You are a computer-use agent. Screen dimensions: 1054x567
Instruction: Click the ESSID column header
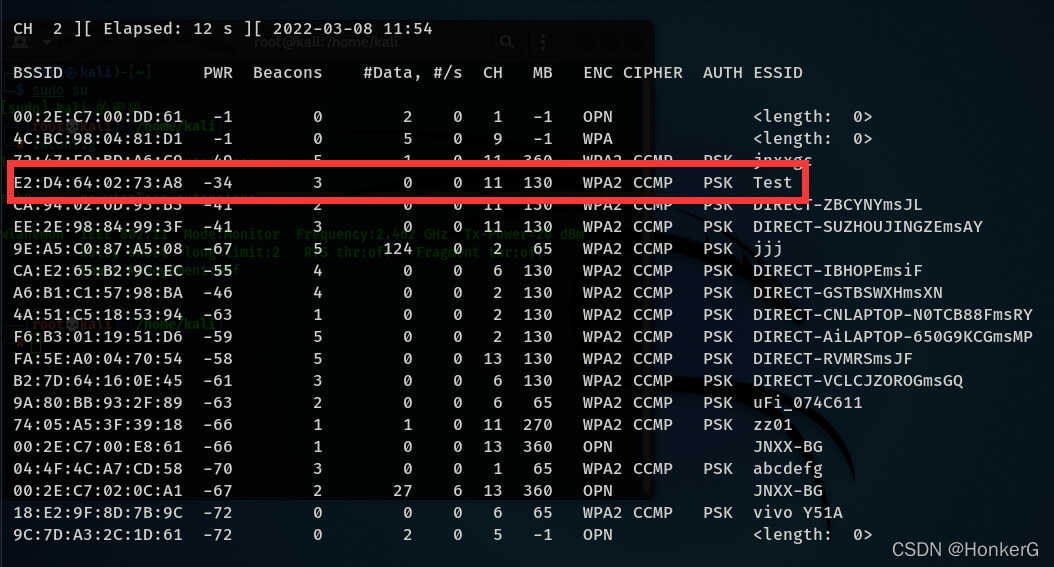[x=778, y=73]
